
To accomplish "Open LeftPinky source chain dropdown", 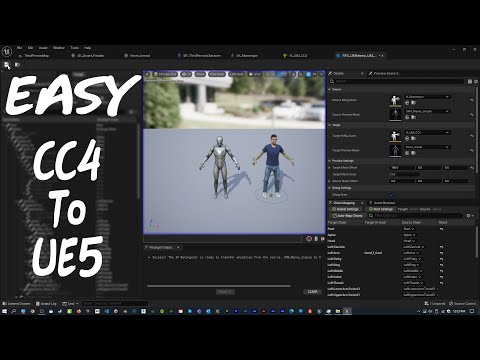I will (412, 259).
